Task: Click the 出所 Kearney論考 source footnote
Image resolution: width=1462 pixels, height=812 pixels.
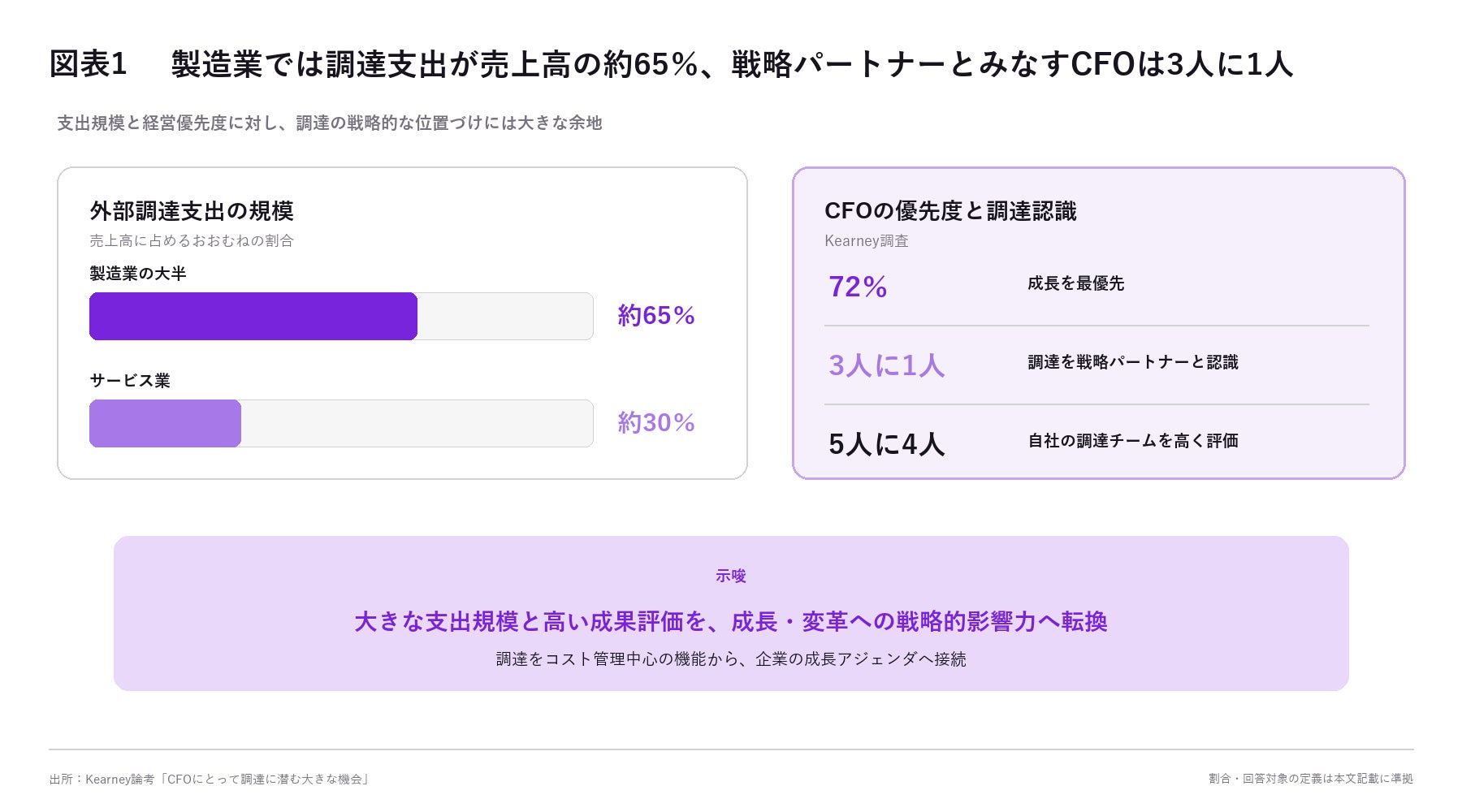Action: coord(210,780)
